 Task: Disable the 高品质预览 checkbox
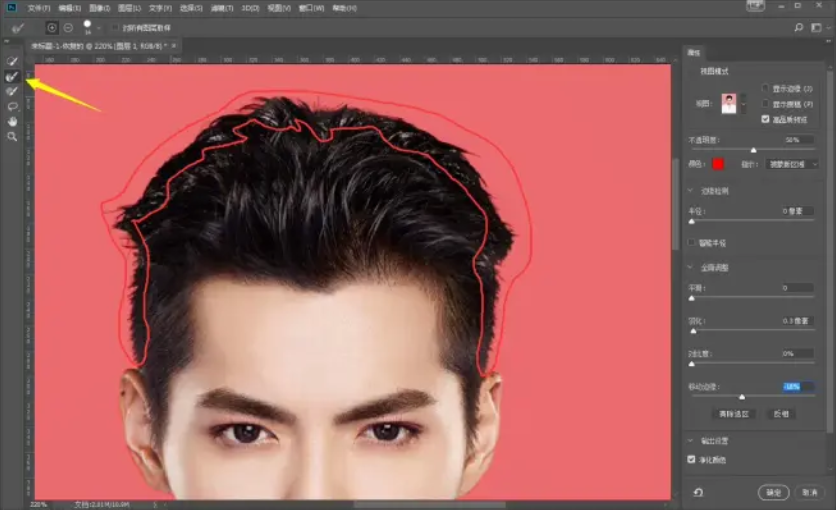tap(766, 118)
